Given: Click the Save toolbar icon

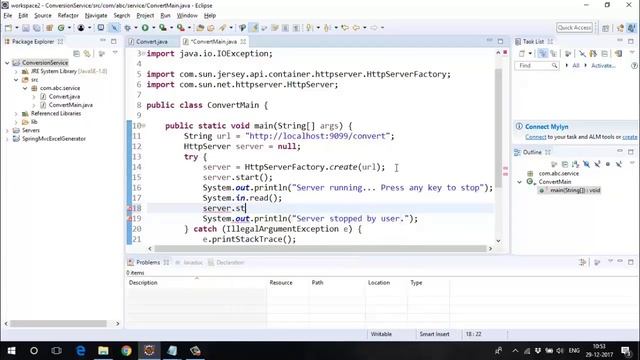Looking at the screenshot, I should 26,28.
